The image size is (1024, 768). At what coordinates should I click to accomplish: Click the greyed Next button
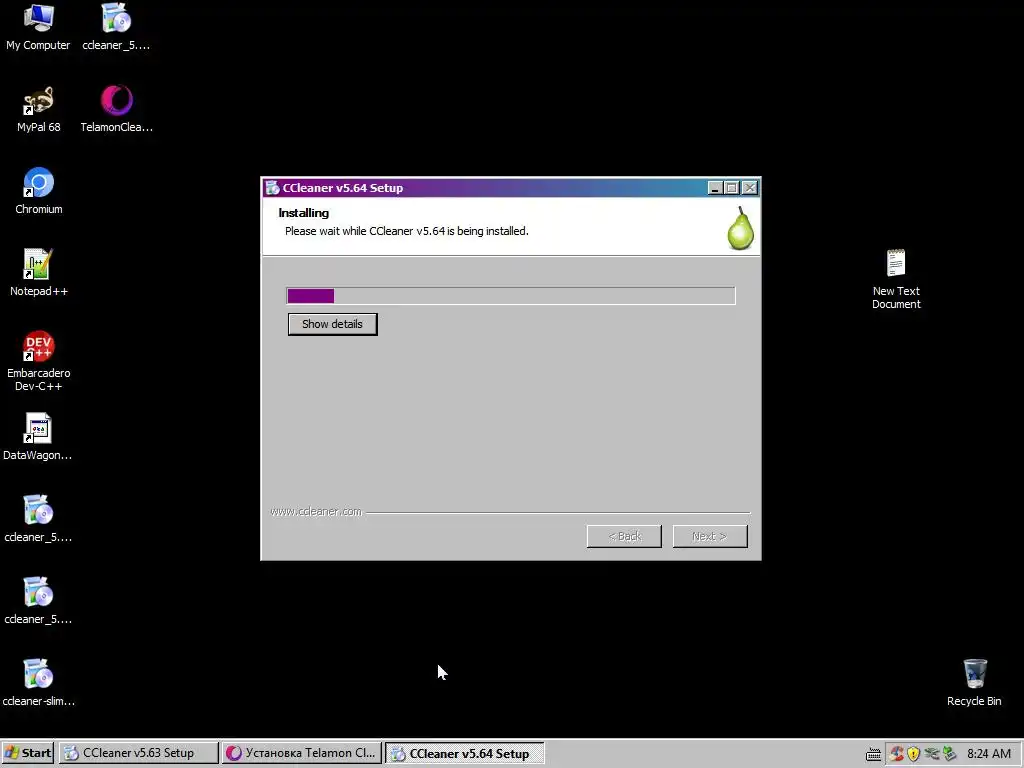coord(710,536)
